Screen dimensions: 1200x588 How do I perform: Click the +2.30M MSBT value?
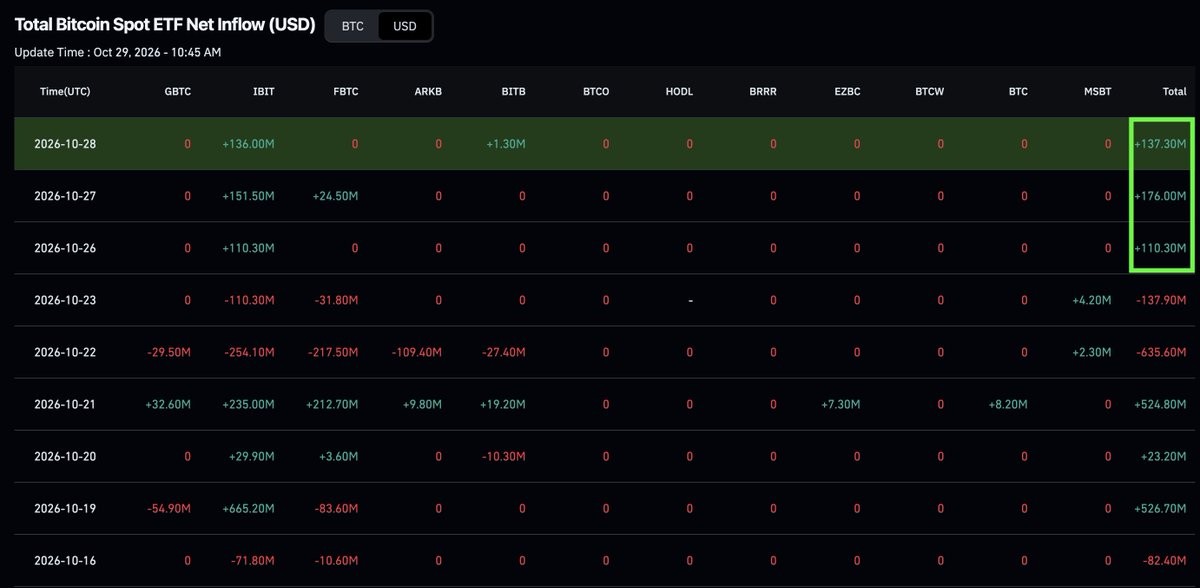1090,352
